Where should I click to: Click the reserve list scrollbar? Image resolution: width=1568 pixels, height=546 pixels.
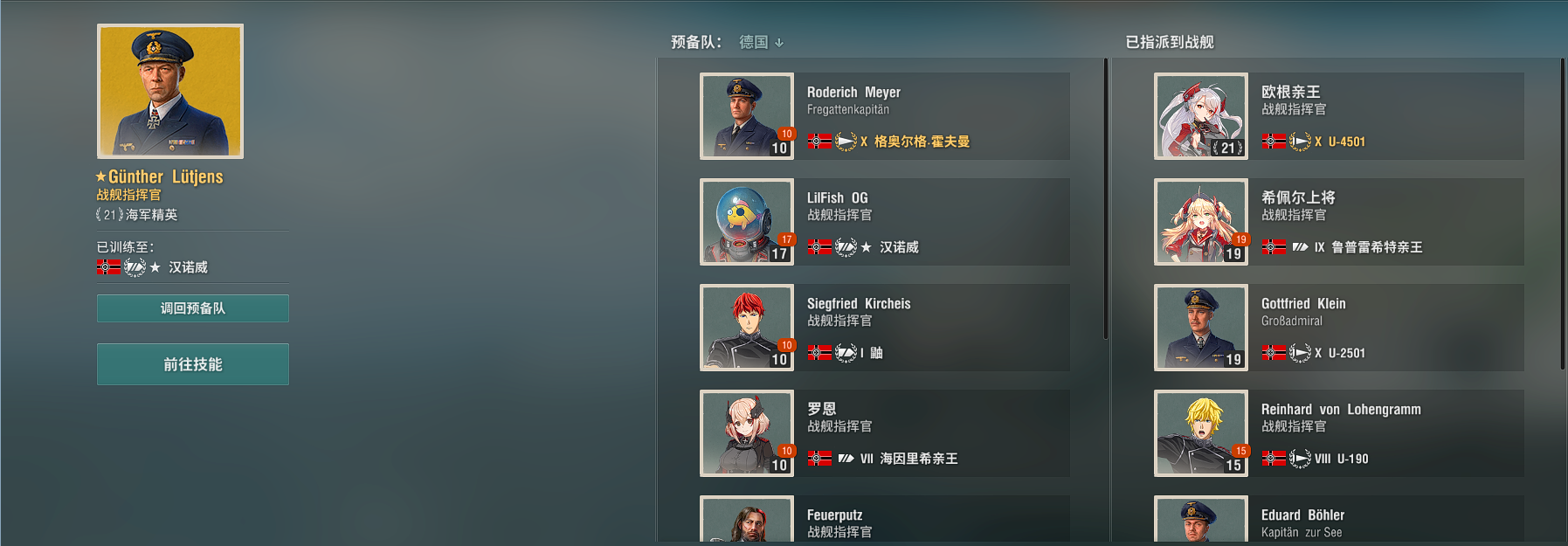pos(1106,199)
